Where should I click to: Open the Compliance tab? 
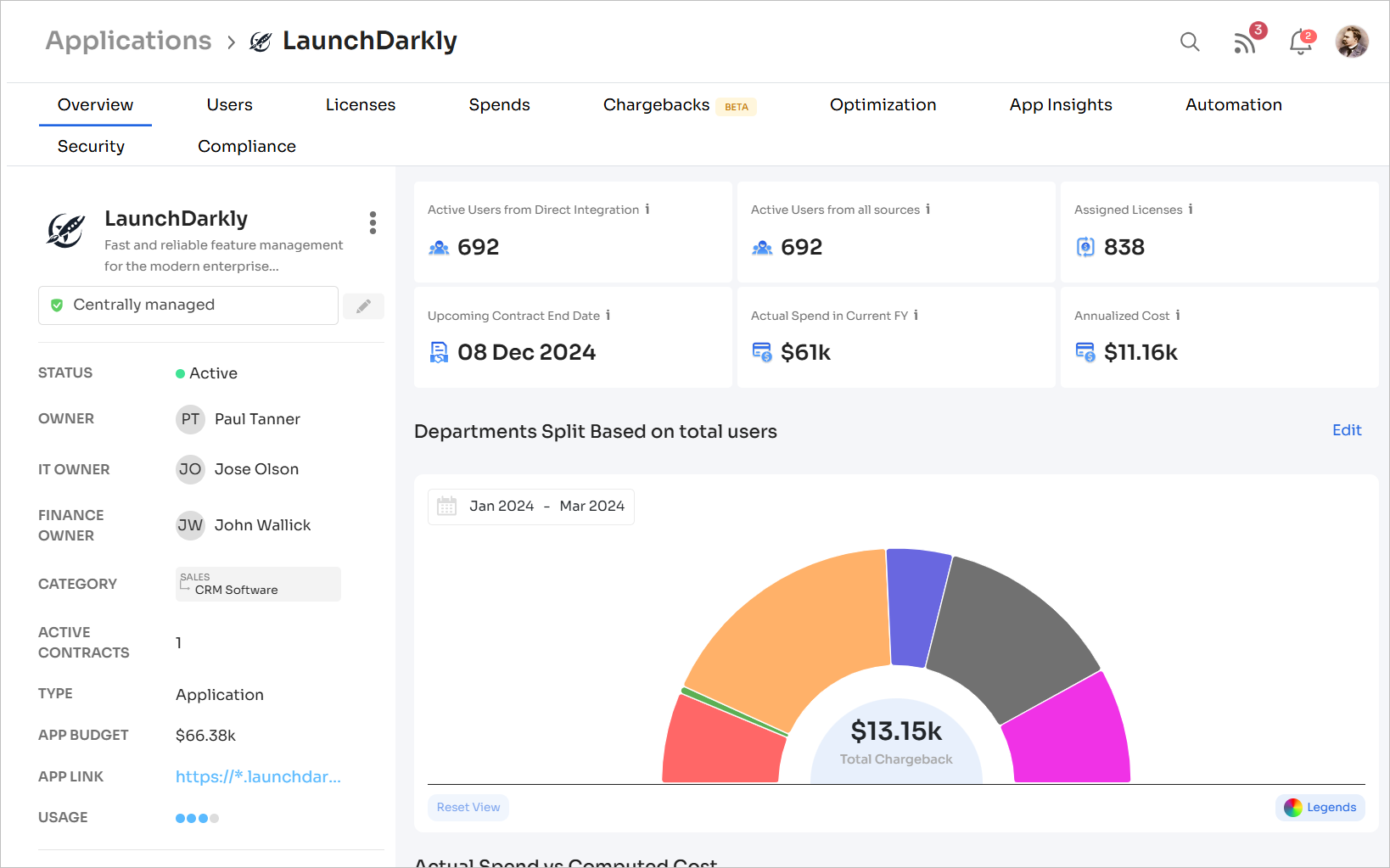(x=247, y=146)
